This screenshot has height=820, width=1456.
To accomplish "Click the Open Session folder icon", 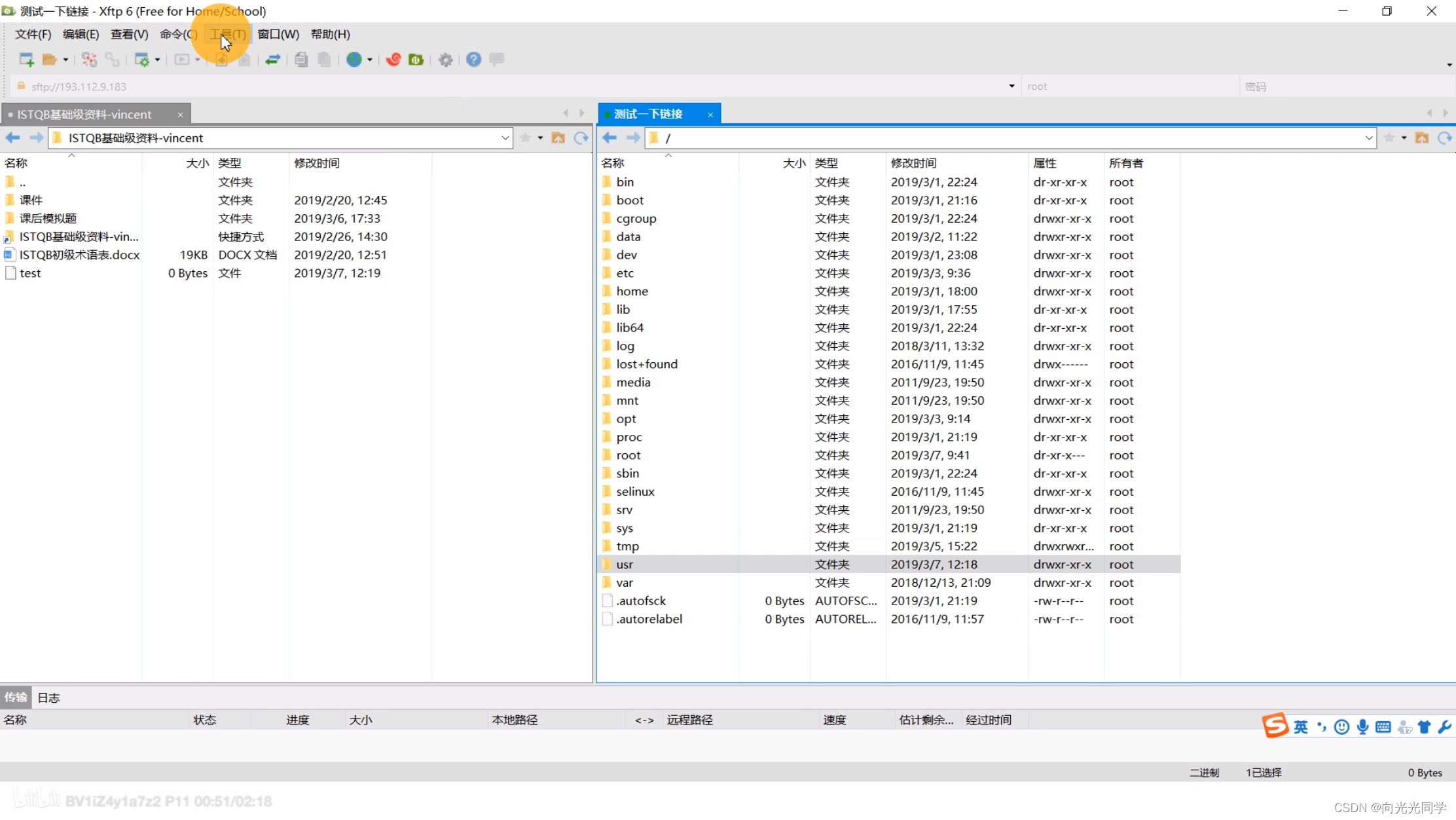I will click(49, 60).
